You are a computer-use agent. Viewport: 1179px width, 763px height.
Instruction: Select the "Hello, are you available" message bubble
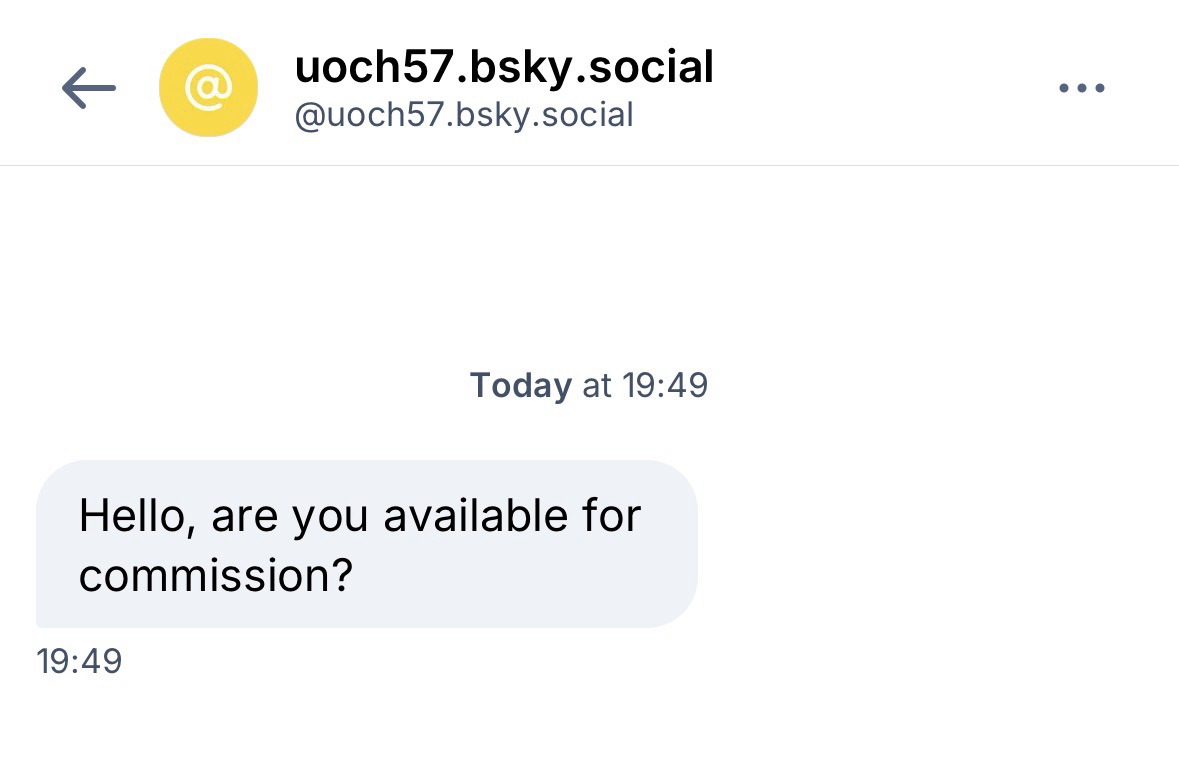tap(366, 544)
